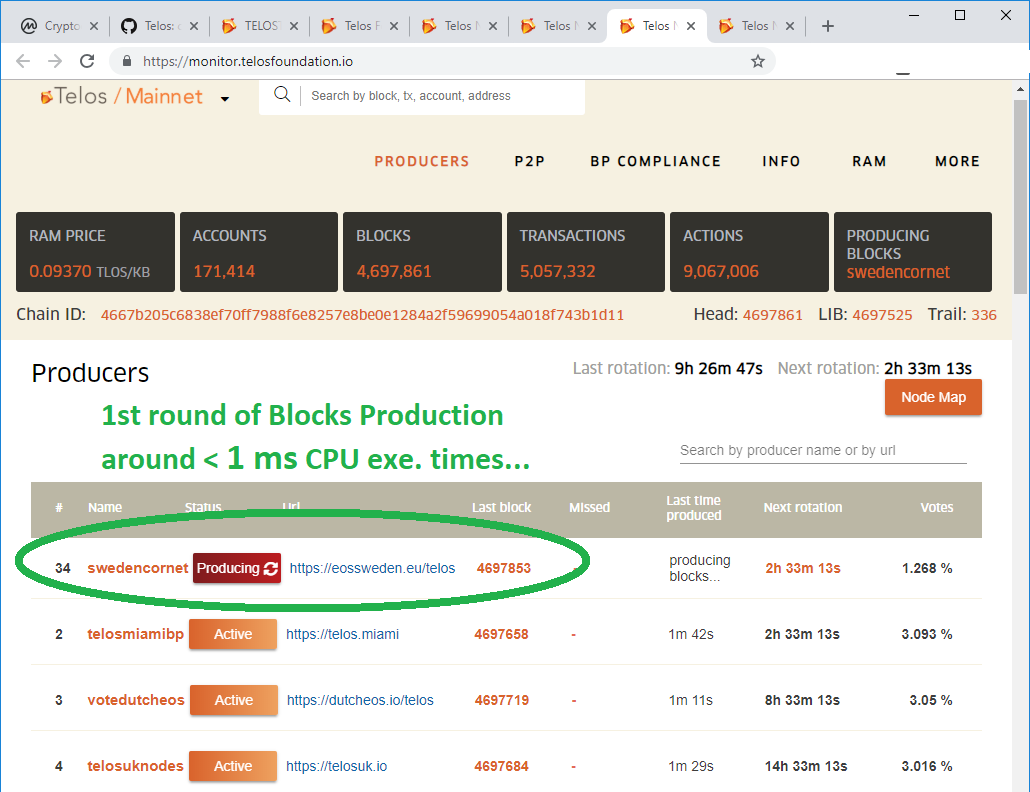
Task: Open the MORE menu
Action: coord(957,162)
